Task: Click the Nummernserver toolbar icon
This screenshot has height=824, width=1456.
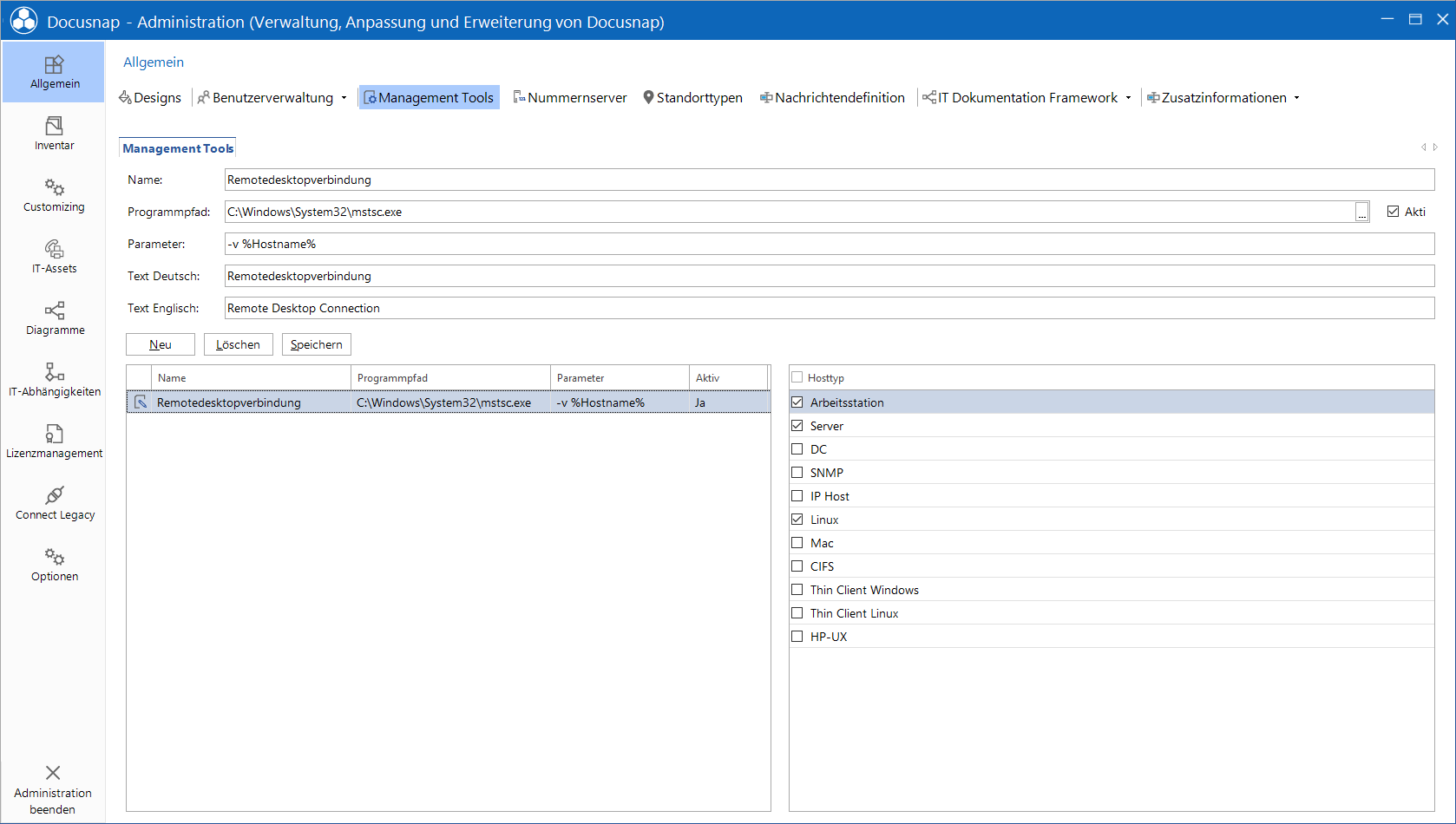Action: (x=519, y=97)
